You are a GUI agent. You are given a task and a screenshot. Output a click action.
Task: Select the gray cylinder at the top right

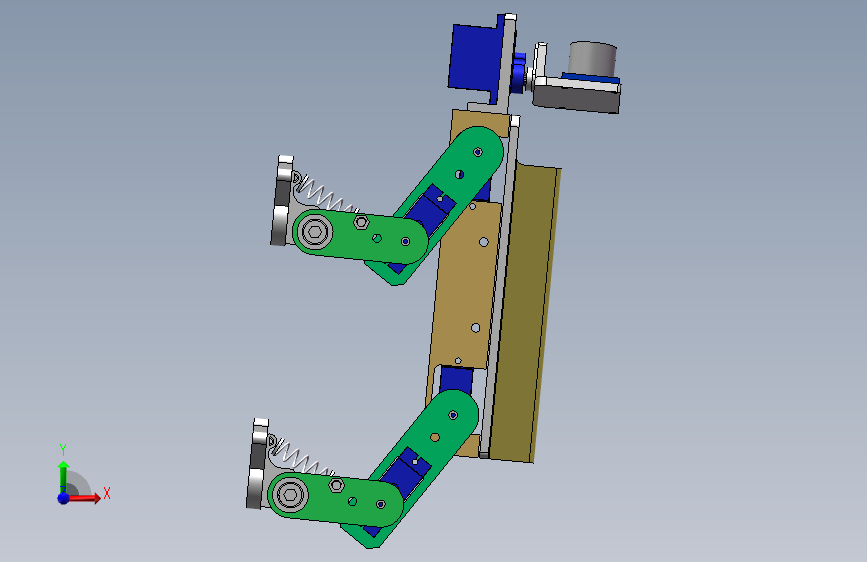[x=592, y=59]
